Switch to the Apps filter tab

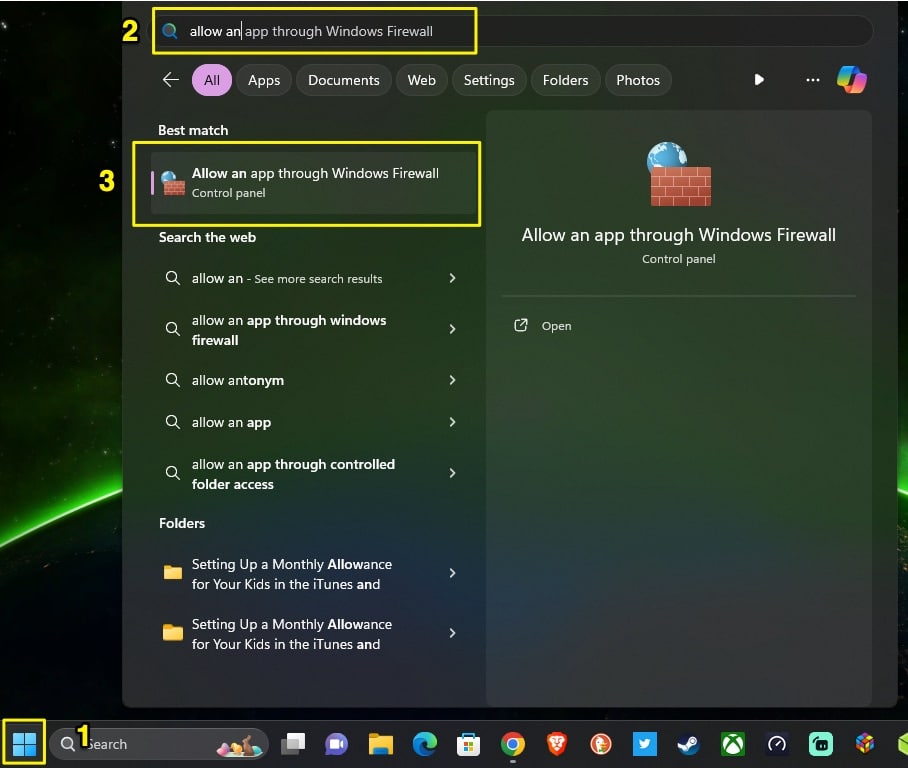point(264,80)
